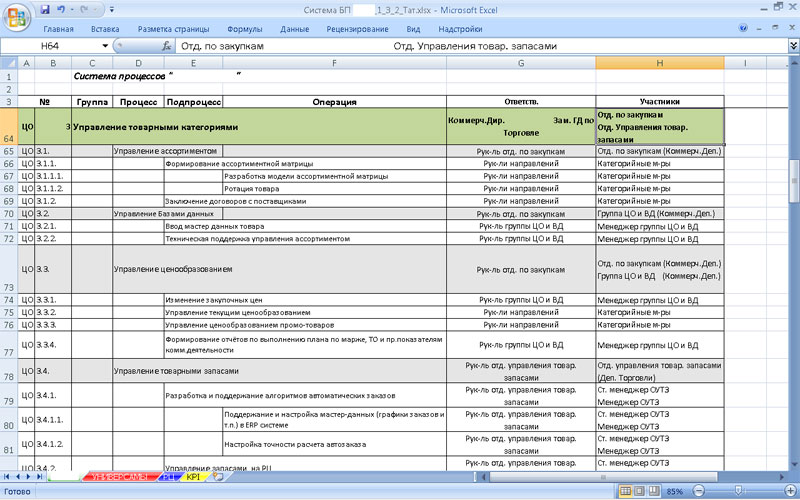
Task: Save the workbook from Quick Access toolbar
Action: pos(46,9)
